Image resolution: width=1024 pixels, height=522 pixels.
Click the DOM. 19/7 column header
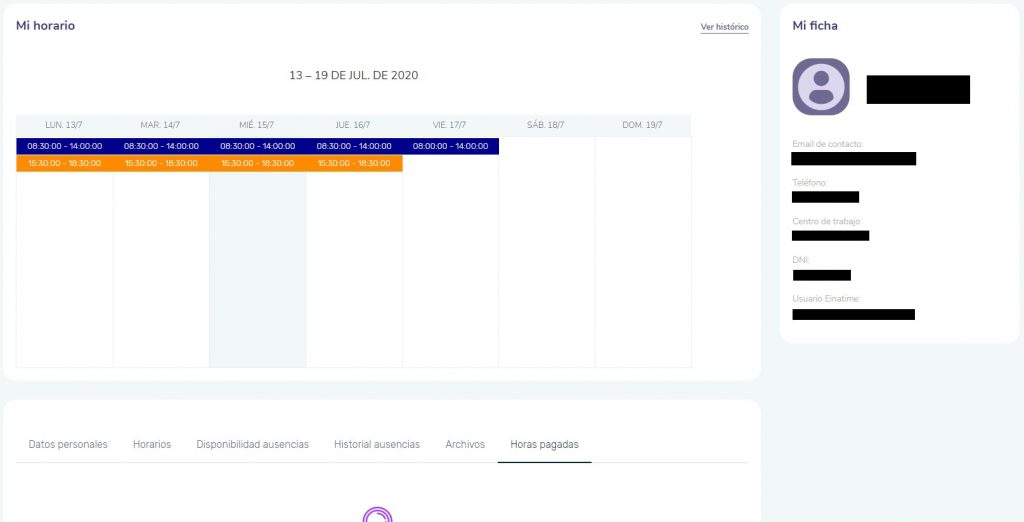coord(642,125)
